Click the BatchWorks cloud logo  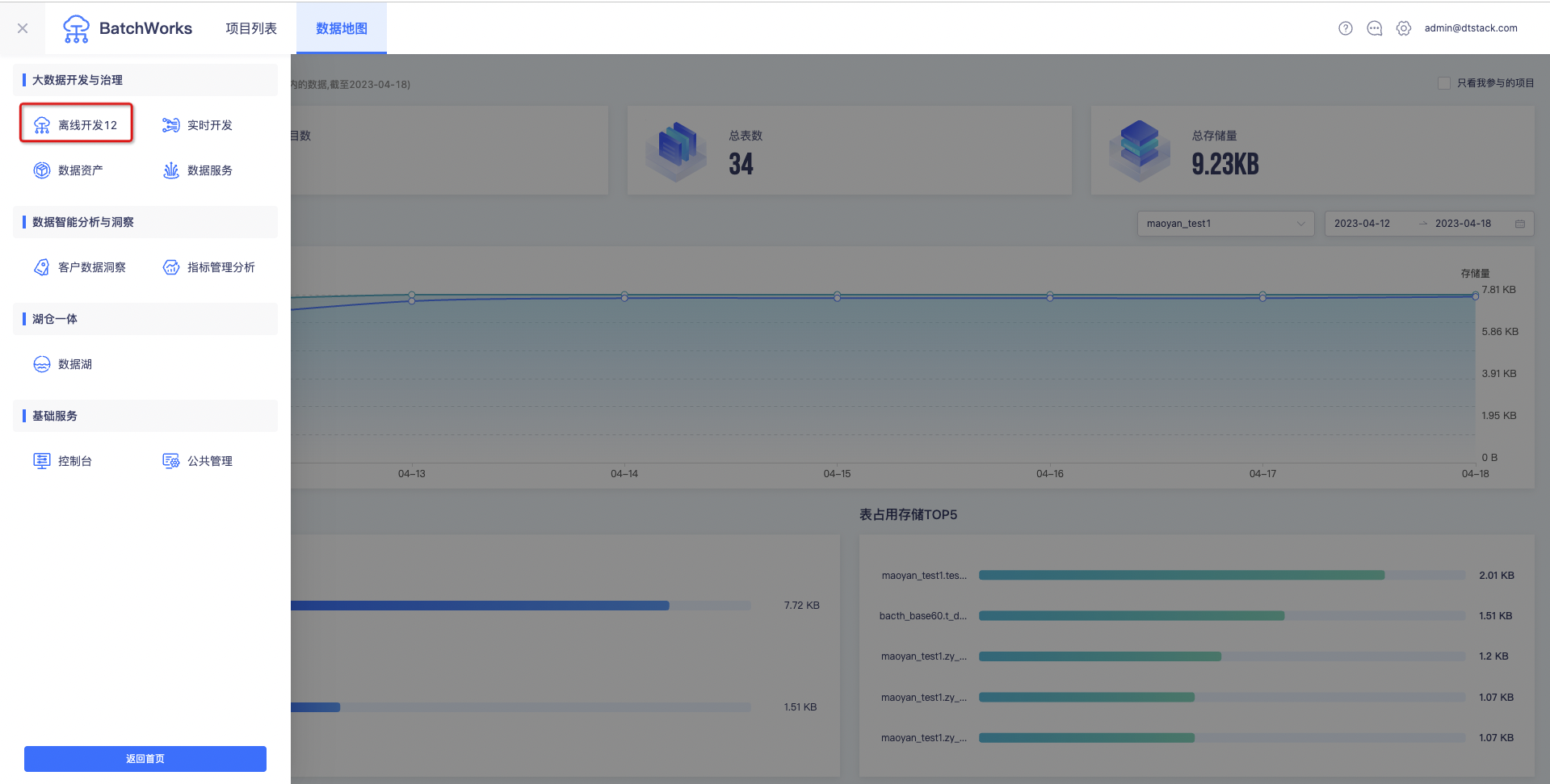click(x=77, y=28)
